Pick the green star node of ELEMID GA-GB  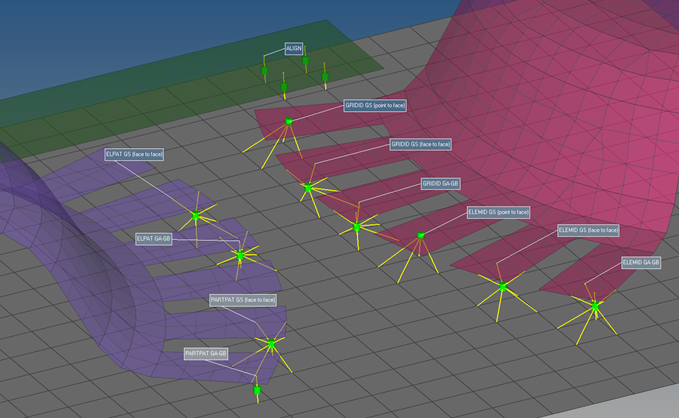tap(595, 306)
